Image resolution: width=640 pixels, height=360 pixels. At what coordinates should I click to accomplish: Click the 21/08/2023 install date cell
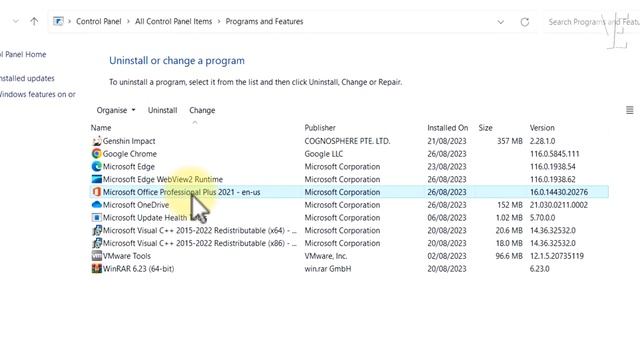click(447, 141)
